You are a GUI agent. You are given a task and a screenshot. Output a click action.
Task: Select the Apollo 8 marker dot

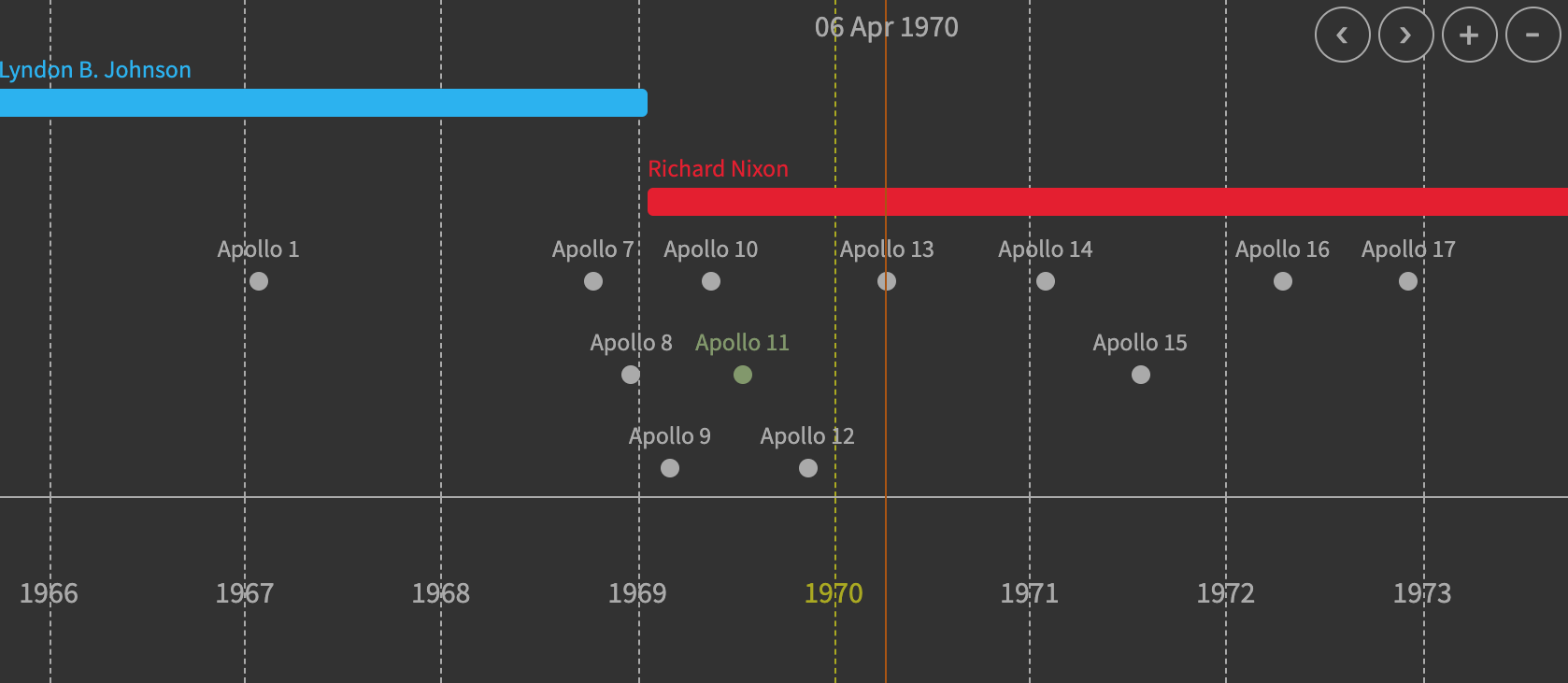(631, 375)
